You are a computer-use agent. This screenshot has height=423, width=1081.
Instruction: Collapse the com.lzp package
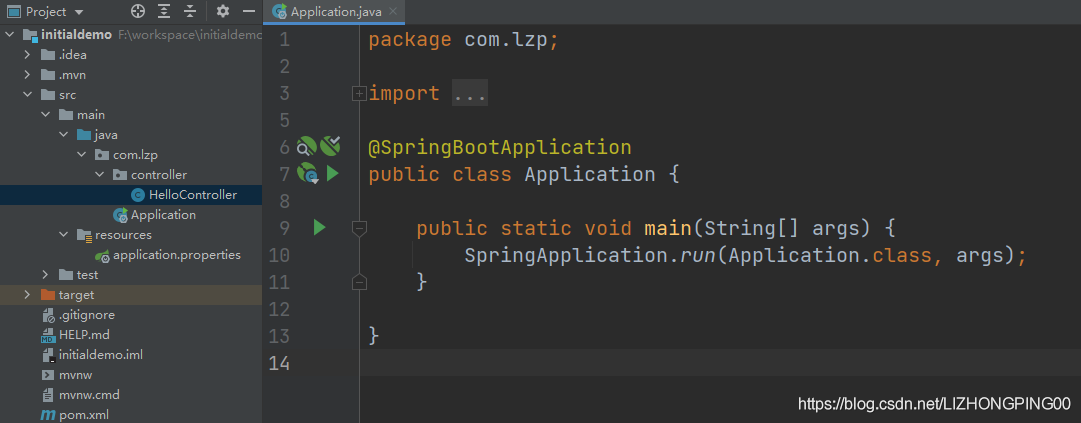pos(81,154)
